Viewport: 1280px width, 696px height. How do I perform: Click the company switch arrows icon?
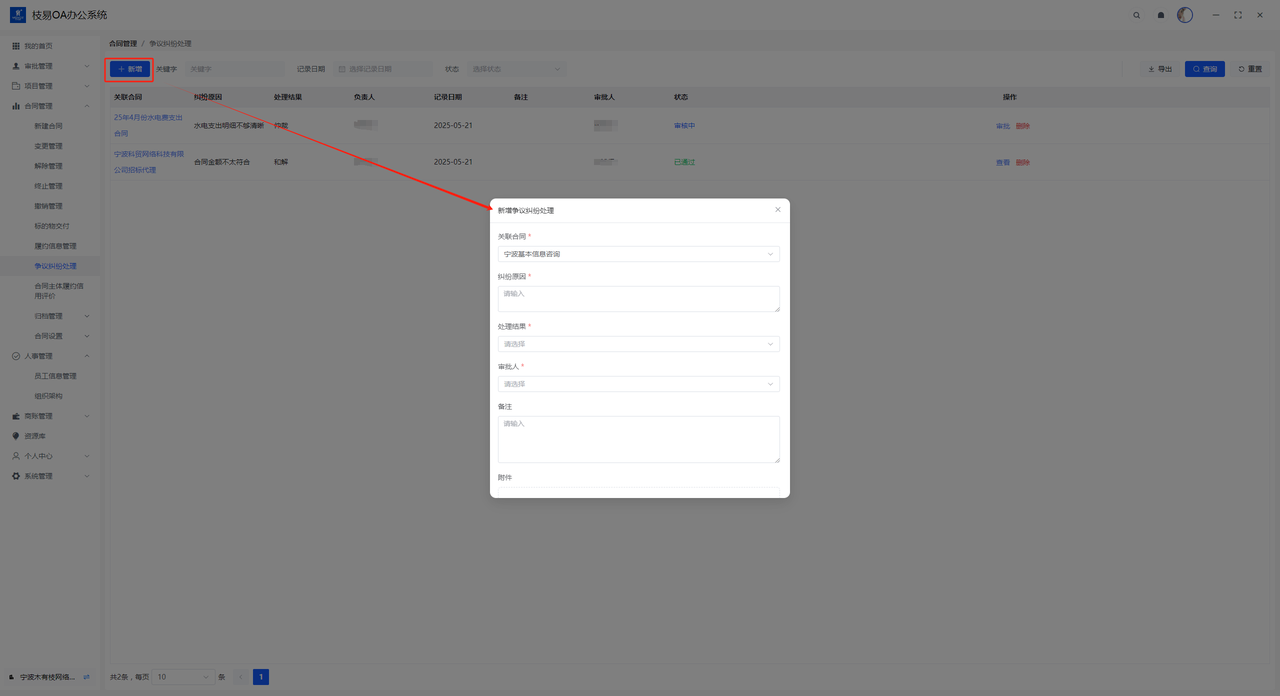(86, 677)
